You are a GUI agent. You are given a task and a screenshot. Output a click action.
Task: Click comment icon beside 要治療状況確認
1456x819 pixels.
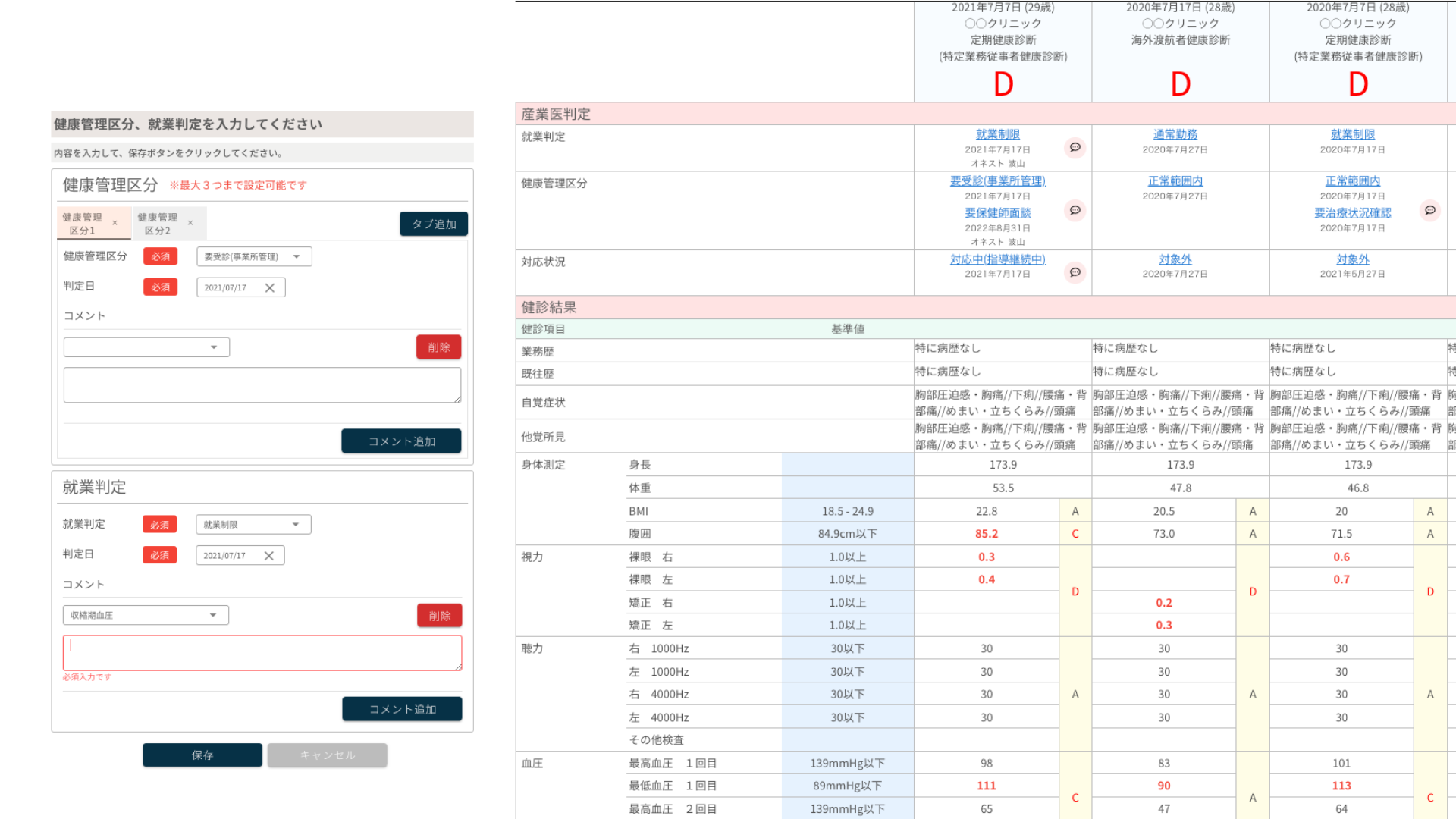coord(1429,210)
